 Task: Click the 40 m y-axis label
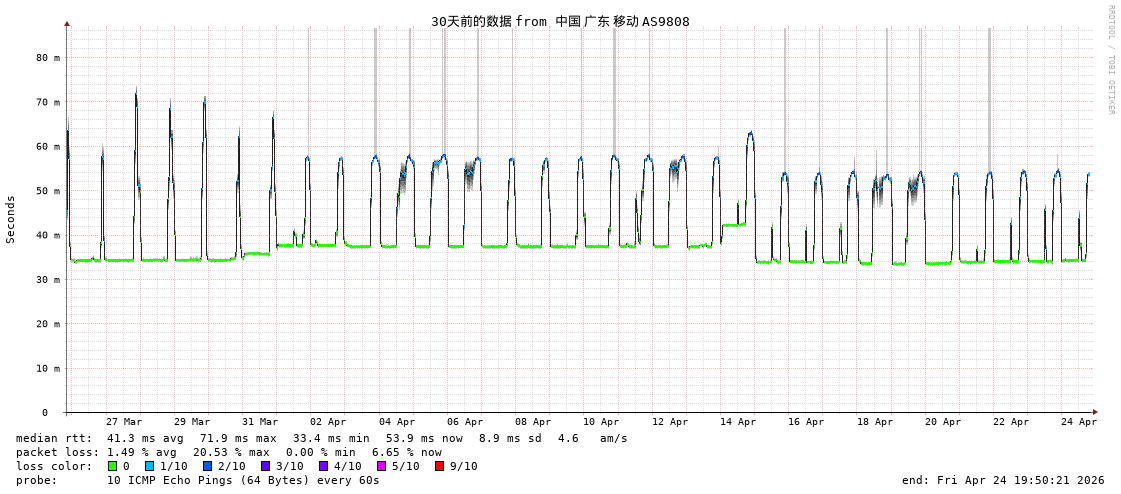click(x=49, y=235)
